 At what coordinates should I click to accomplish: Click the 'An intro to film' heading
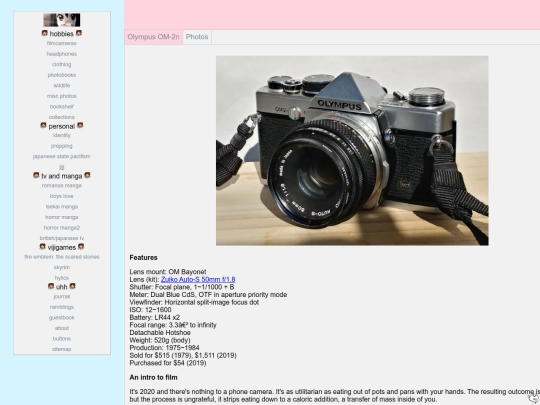click(x=153, y=377)
